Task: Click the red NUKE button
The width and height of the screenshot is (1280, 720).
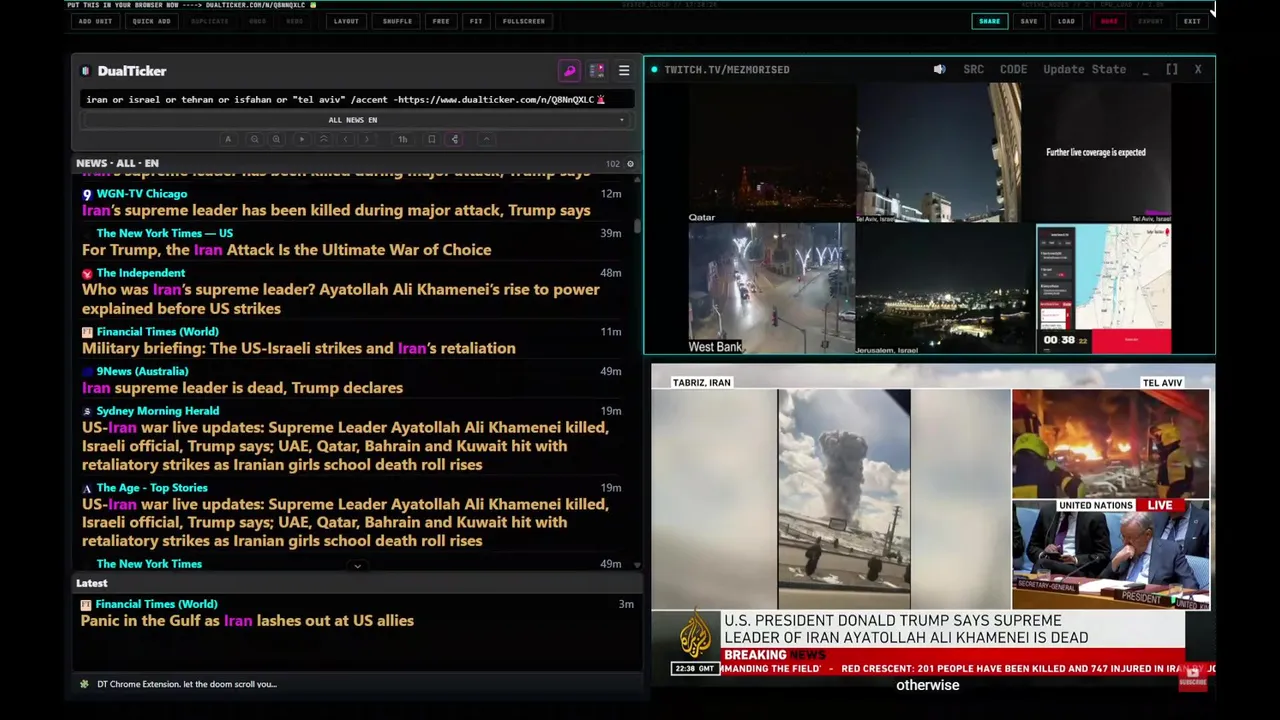Action: point(1109,21)
